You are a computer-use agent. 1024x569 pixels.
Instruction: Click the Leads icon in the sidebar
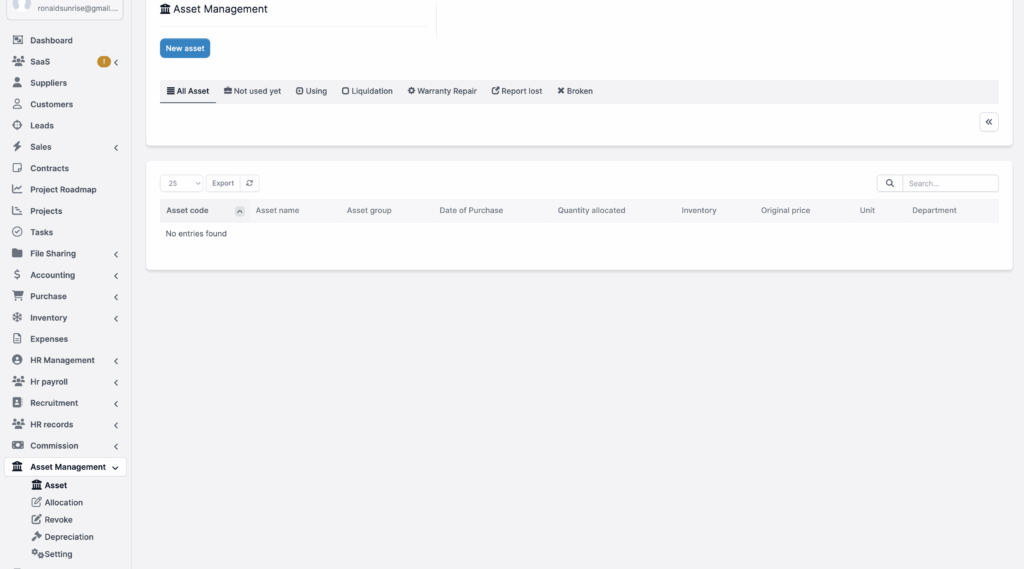[x=17, y=125]
